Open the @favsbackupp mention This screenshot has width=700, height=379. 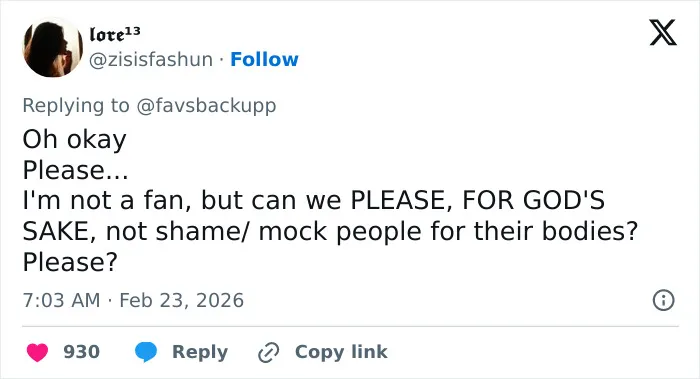click(206, 106)
